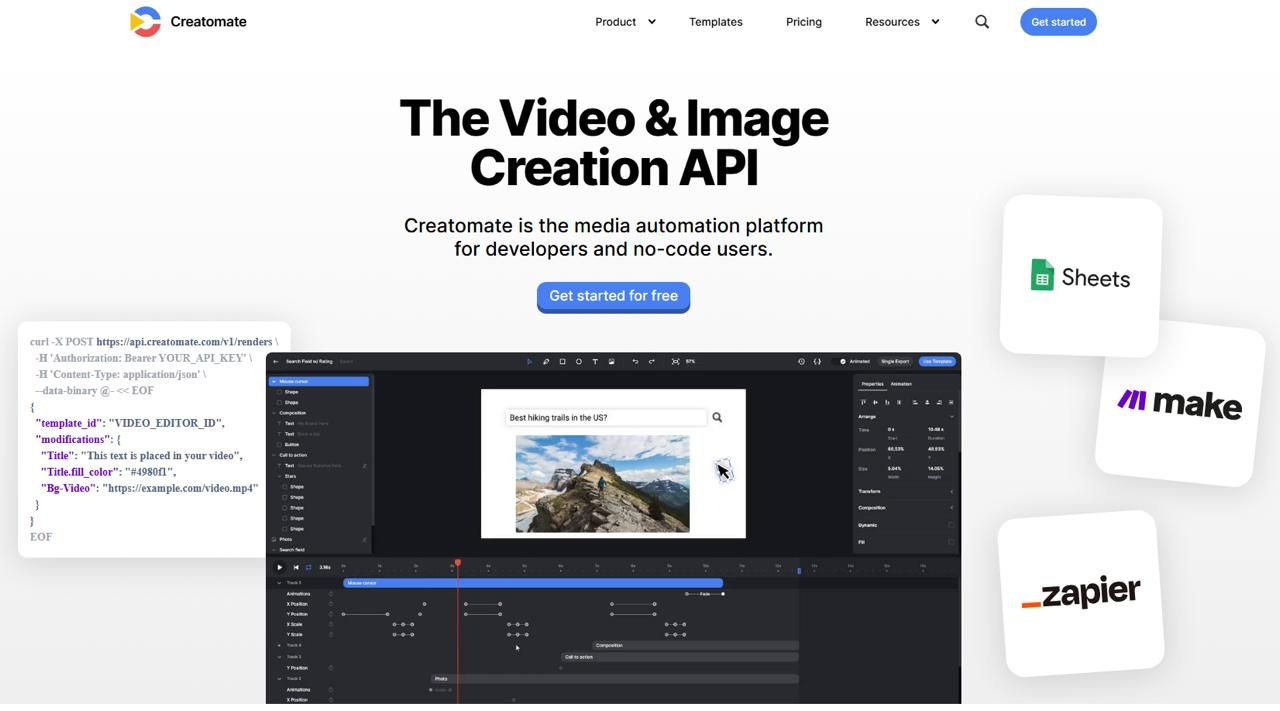Open the Templates menu item
This screenshot has height=711, width=1280.
pos(715,21)
